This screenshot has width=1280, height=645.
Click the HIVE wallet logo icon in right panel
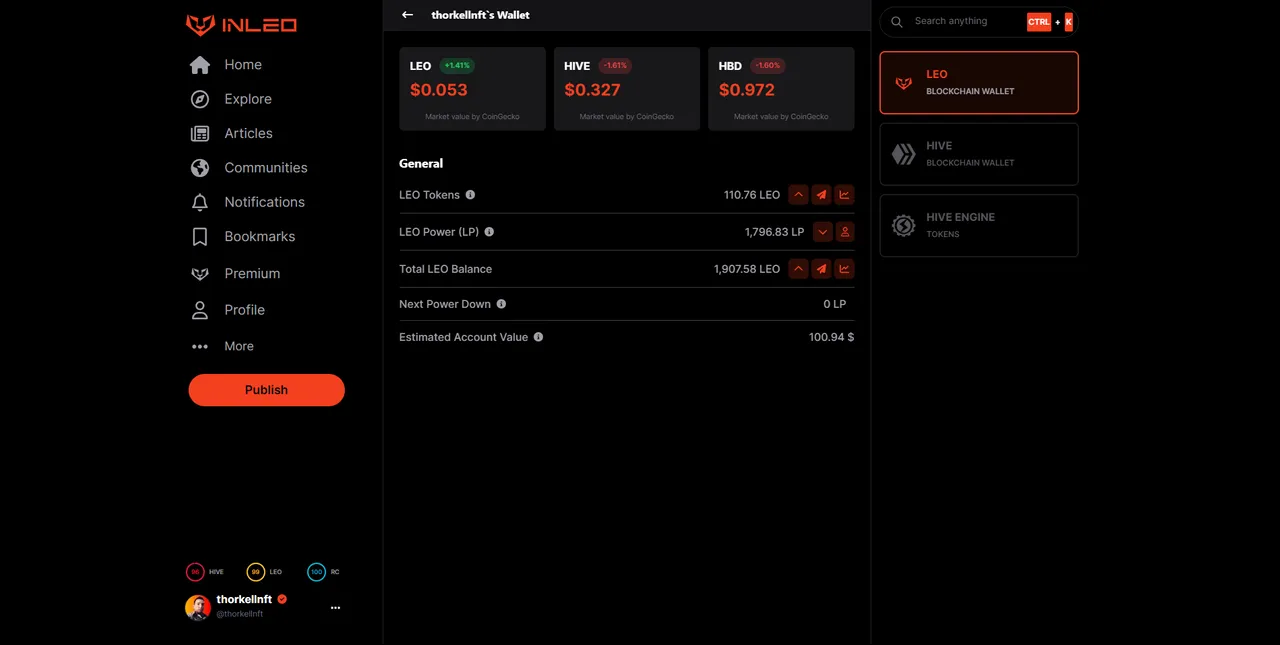point(904,154)
